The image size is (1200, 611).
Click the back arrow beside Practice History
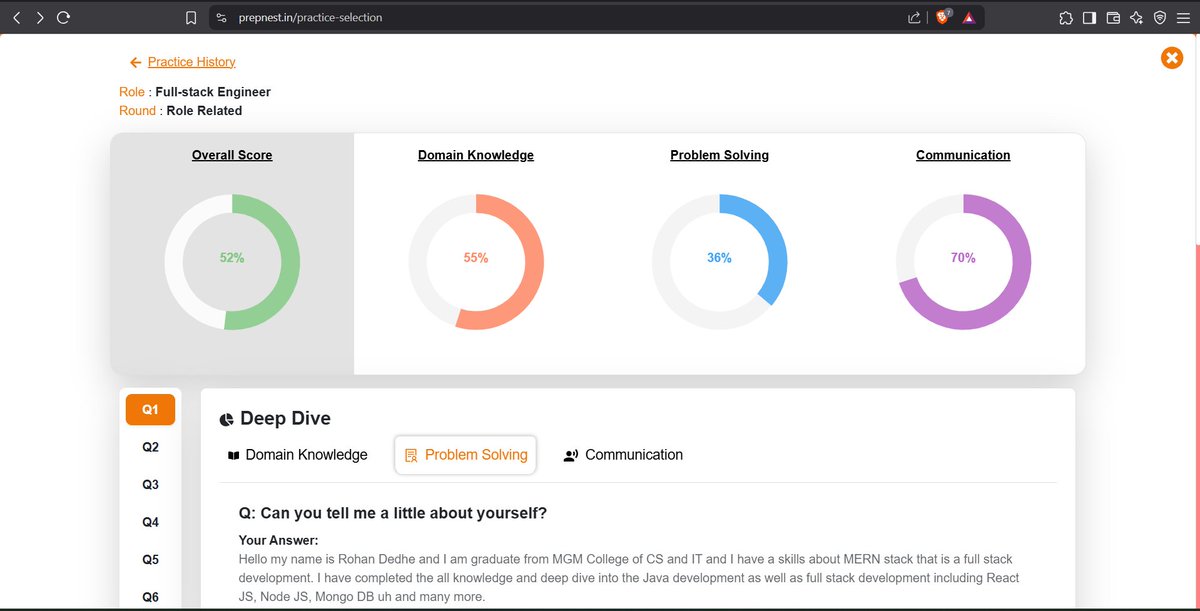[x=136, y=62]
